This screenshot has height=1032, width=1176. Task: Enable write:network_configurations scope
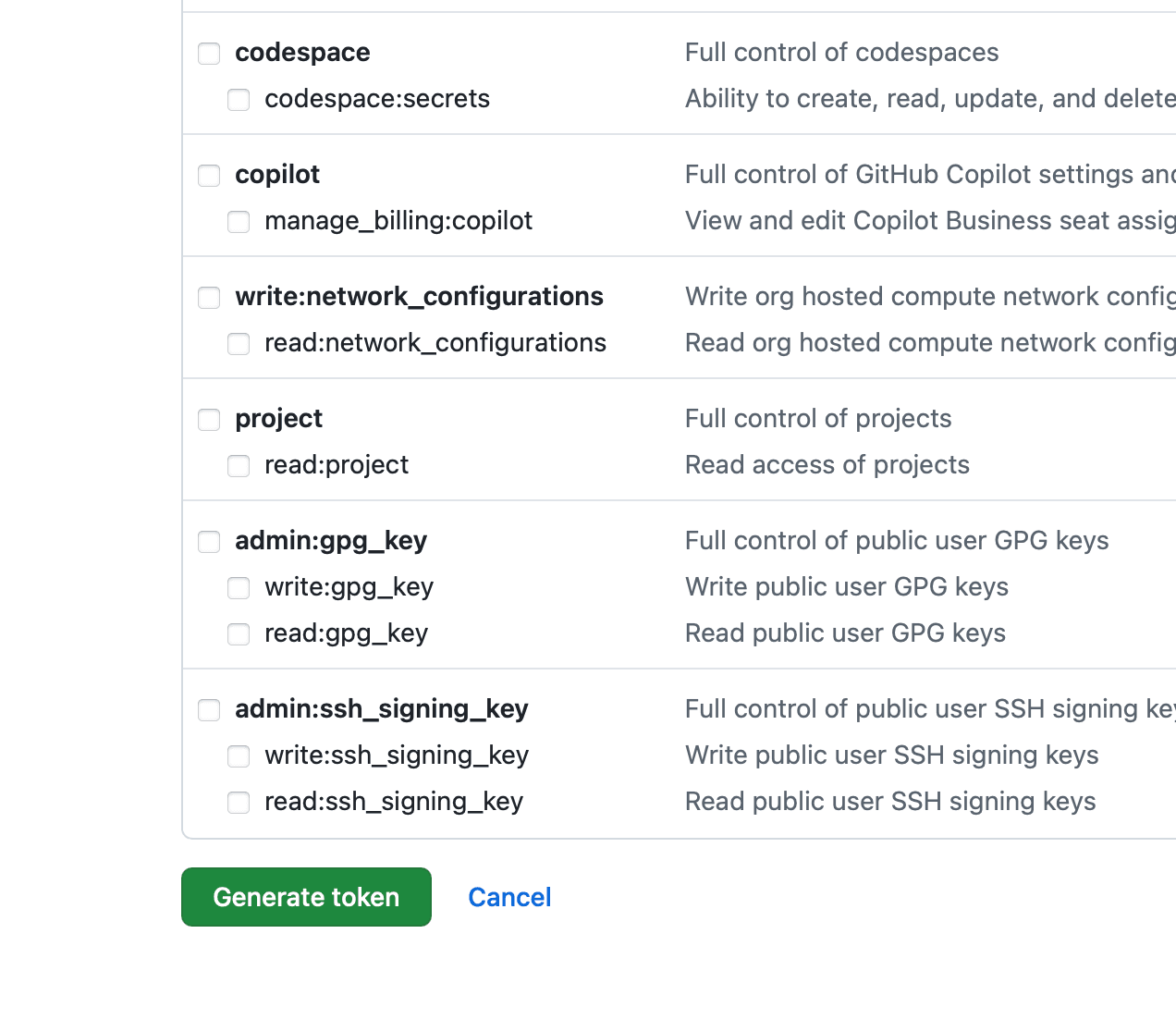coord(209,298)
